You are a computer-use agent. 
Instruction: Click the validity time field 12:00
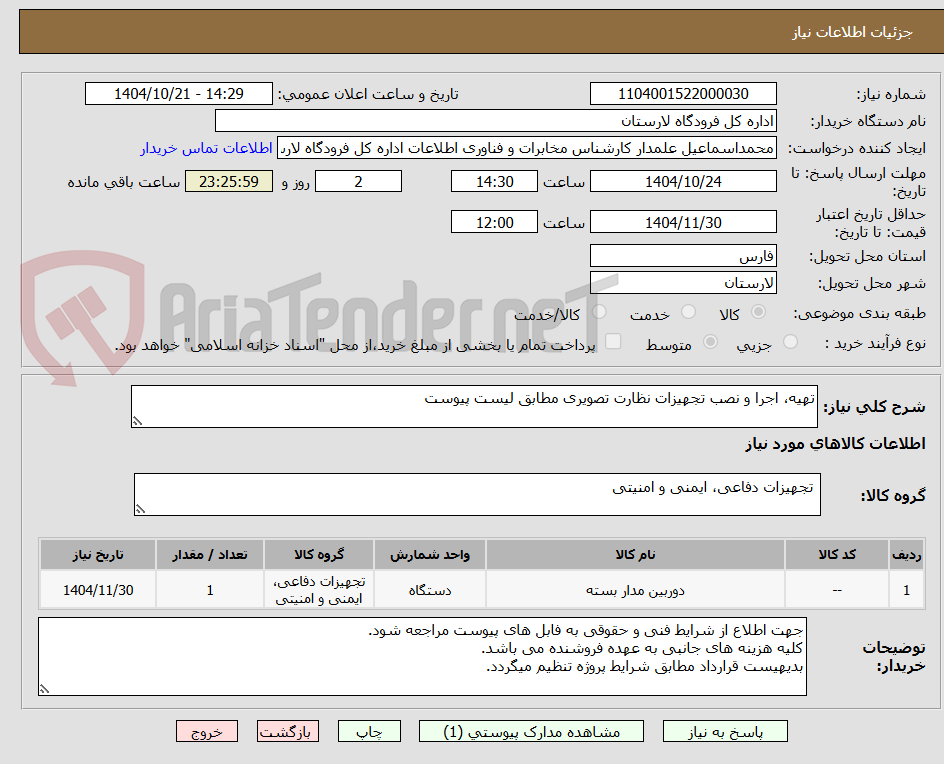(494, 222)
